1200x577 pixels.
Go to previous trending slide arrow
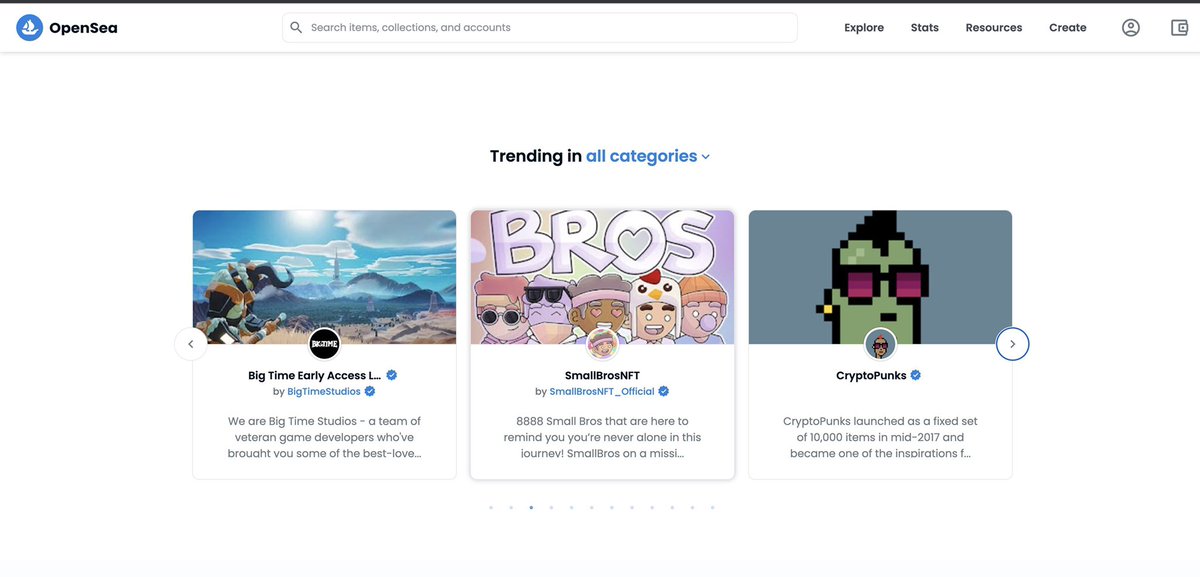(190, 344)
